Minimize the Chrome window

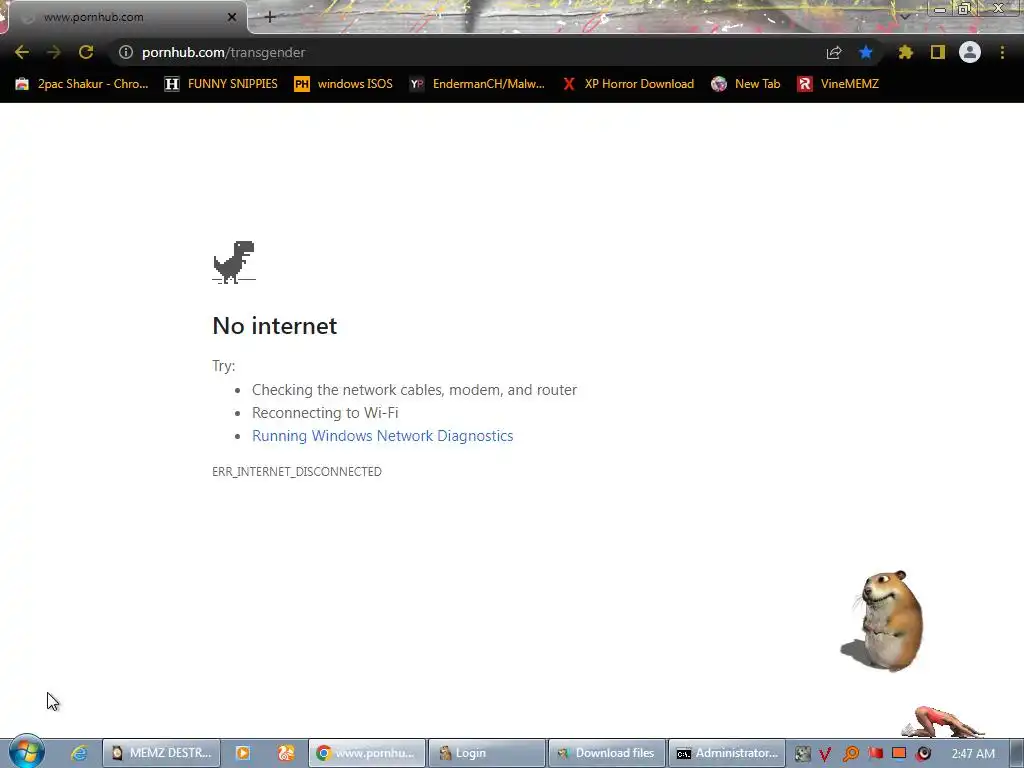click(x=939, y=9)
